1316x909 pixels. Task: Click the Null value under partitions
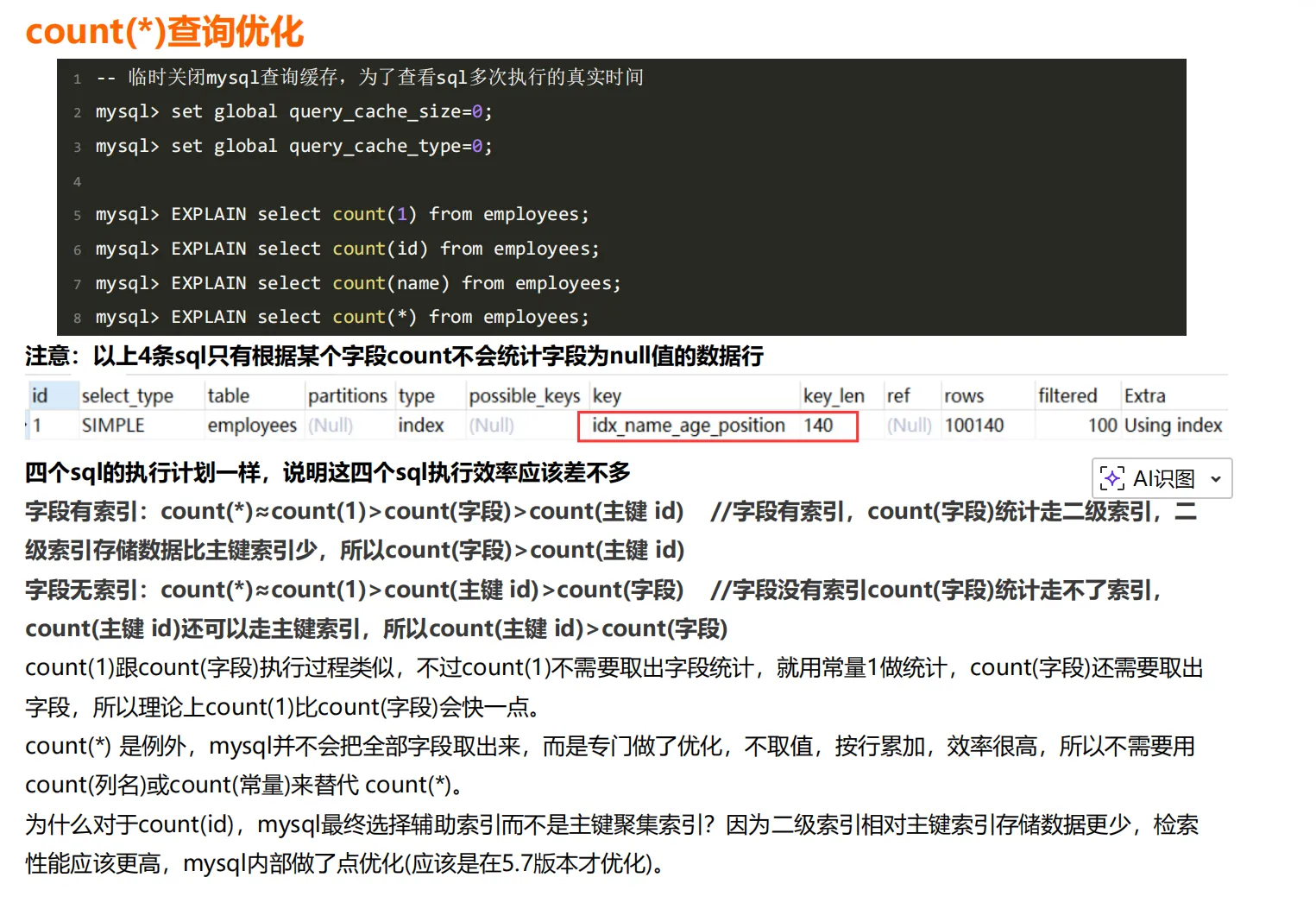(331, 426)
